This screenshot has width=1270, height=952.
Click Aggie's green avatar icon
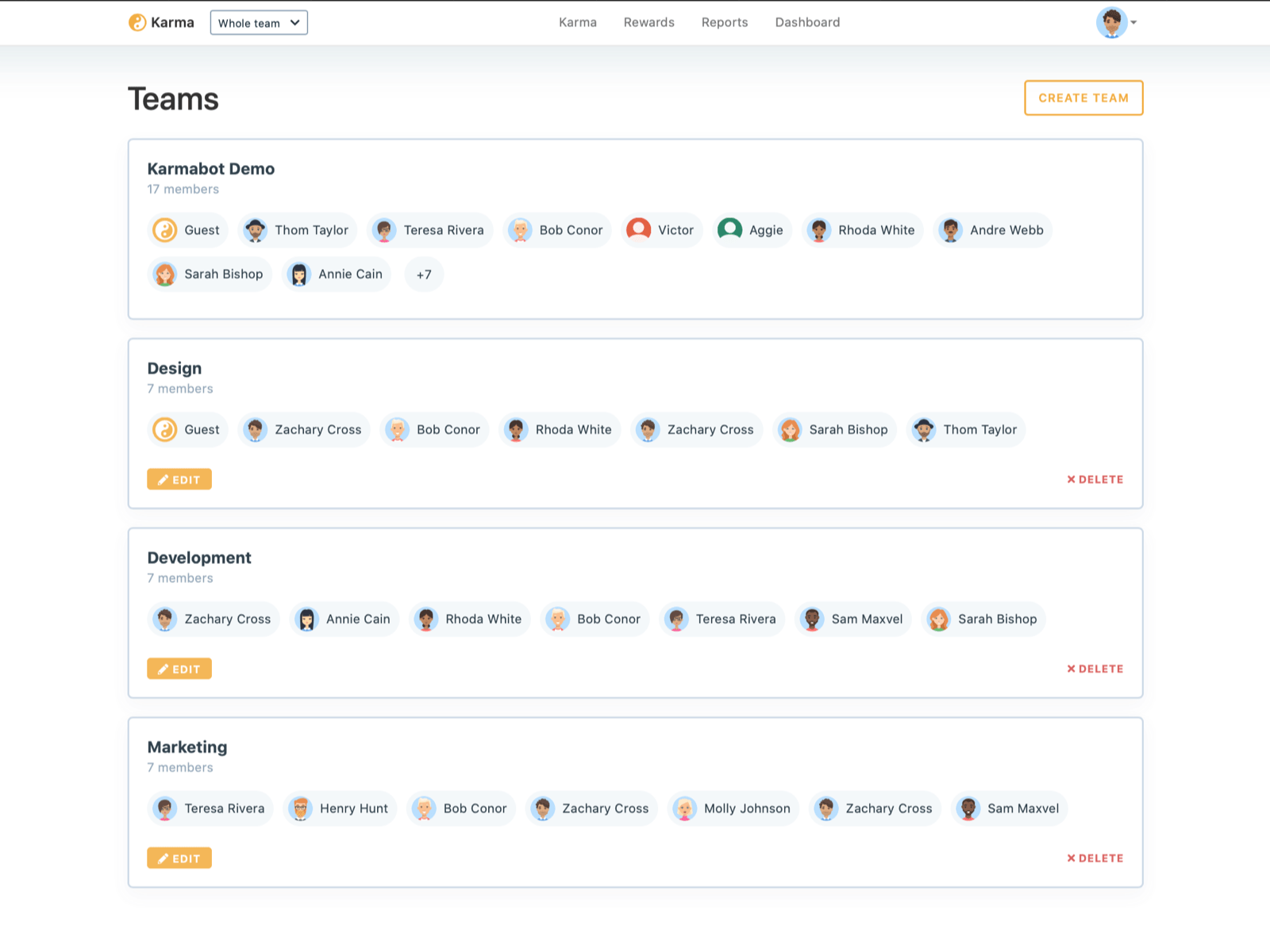point(729,230)
